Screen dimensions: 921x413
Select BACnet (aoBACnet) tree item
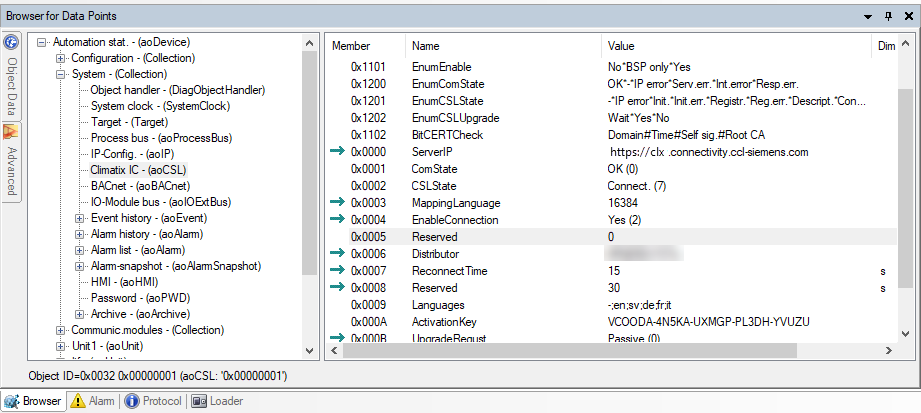pos(140,186)
